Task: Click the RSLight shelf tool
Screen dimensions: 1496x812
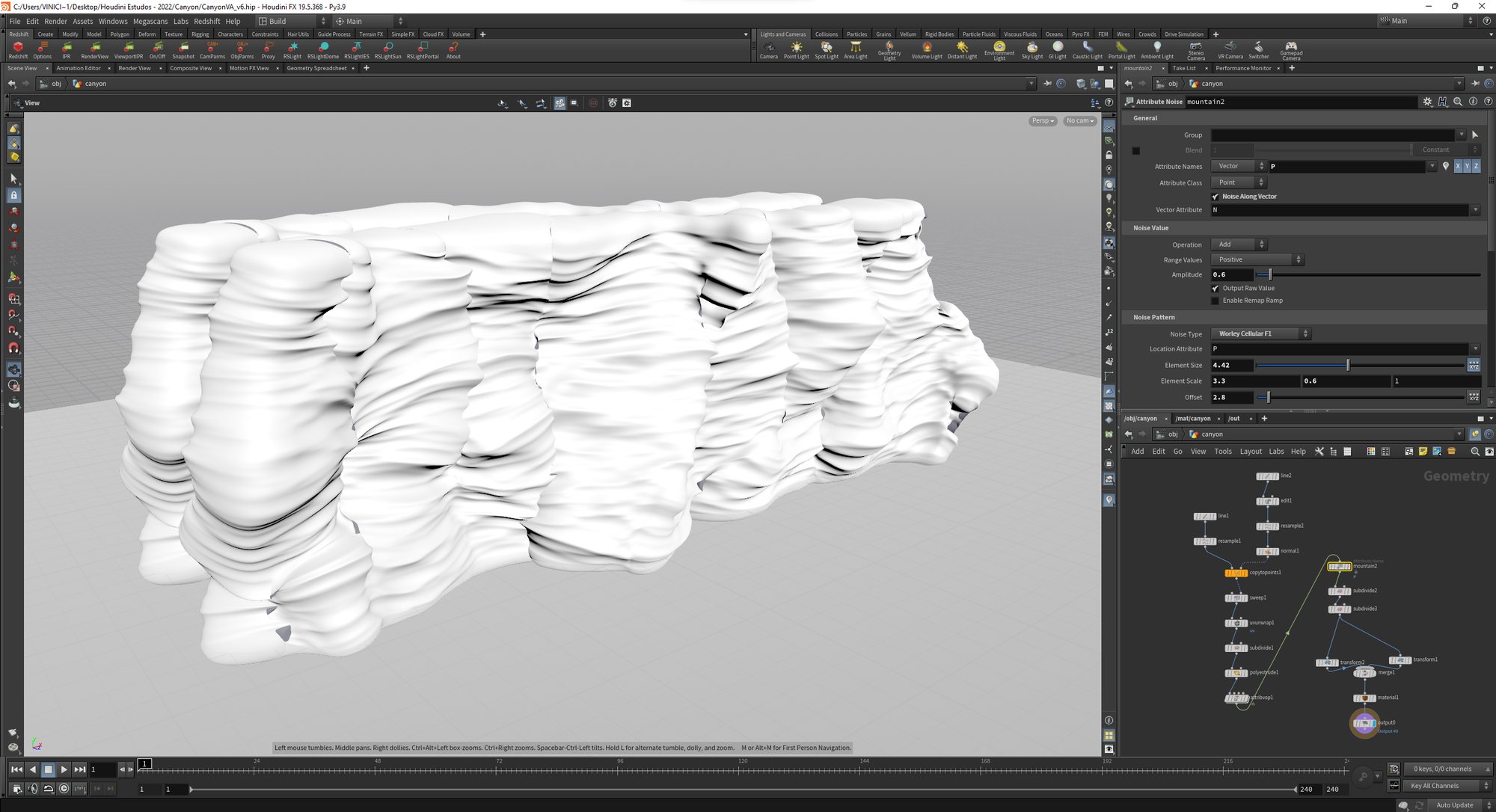Action: (292, 49)
